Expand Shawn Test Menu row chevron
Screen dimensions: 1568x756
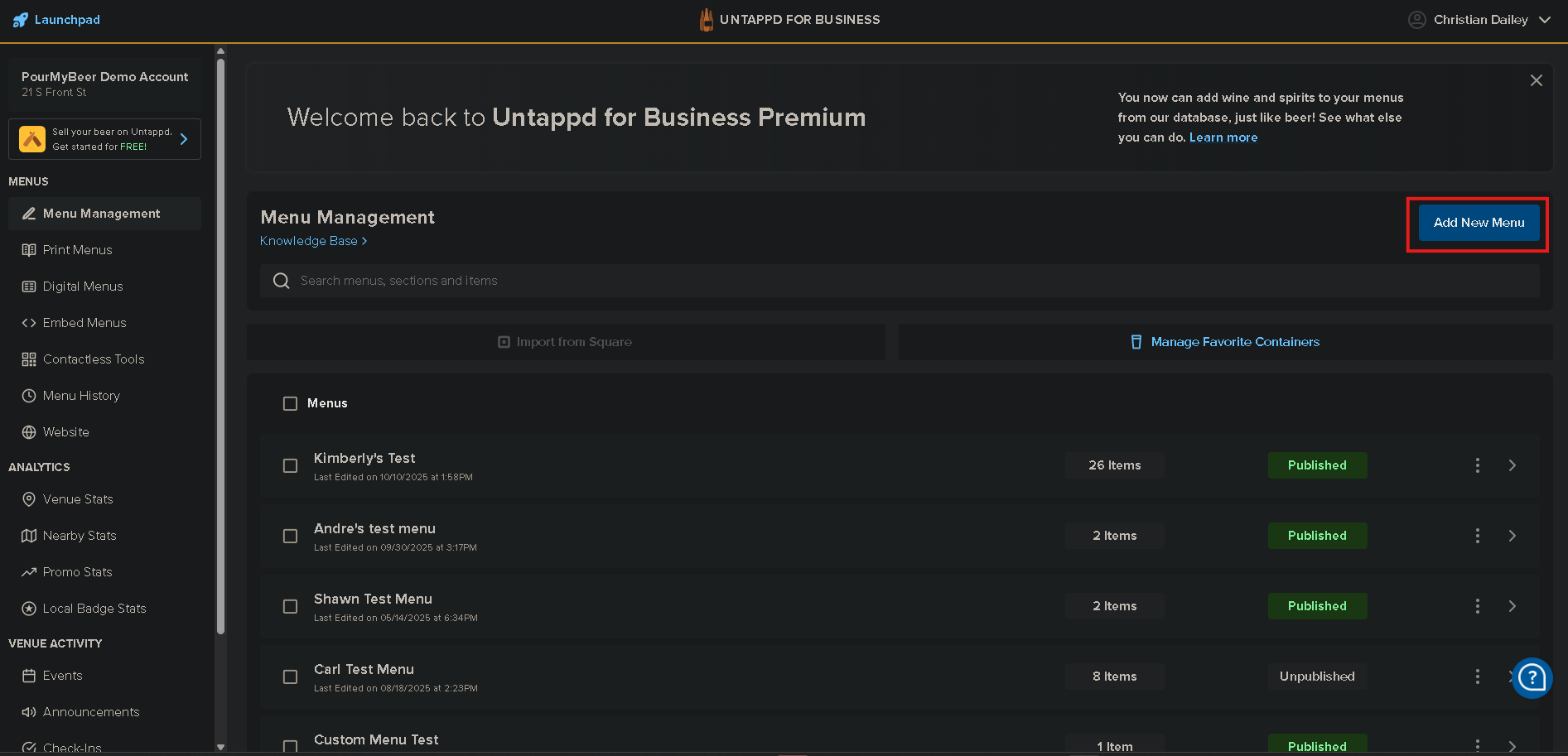[x=1513, y=606]
